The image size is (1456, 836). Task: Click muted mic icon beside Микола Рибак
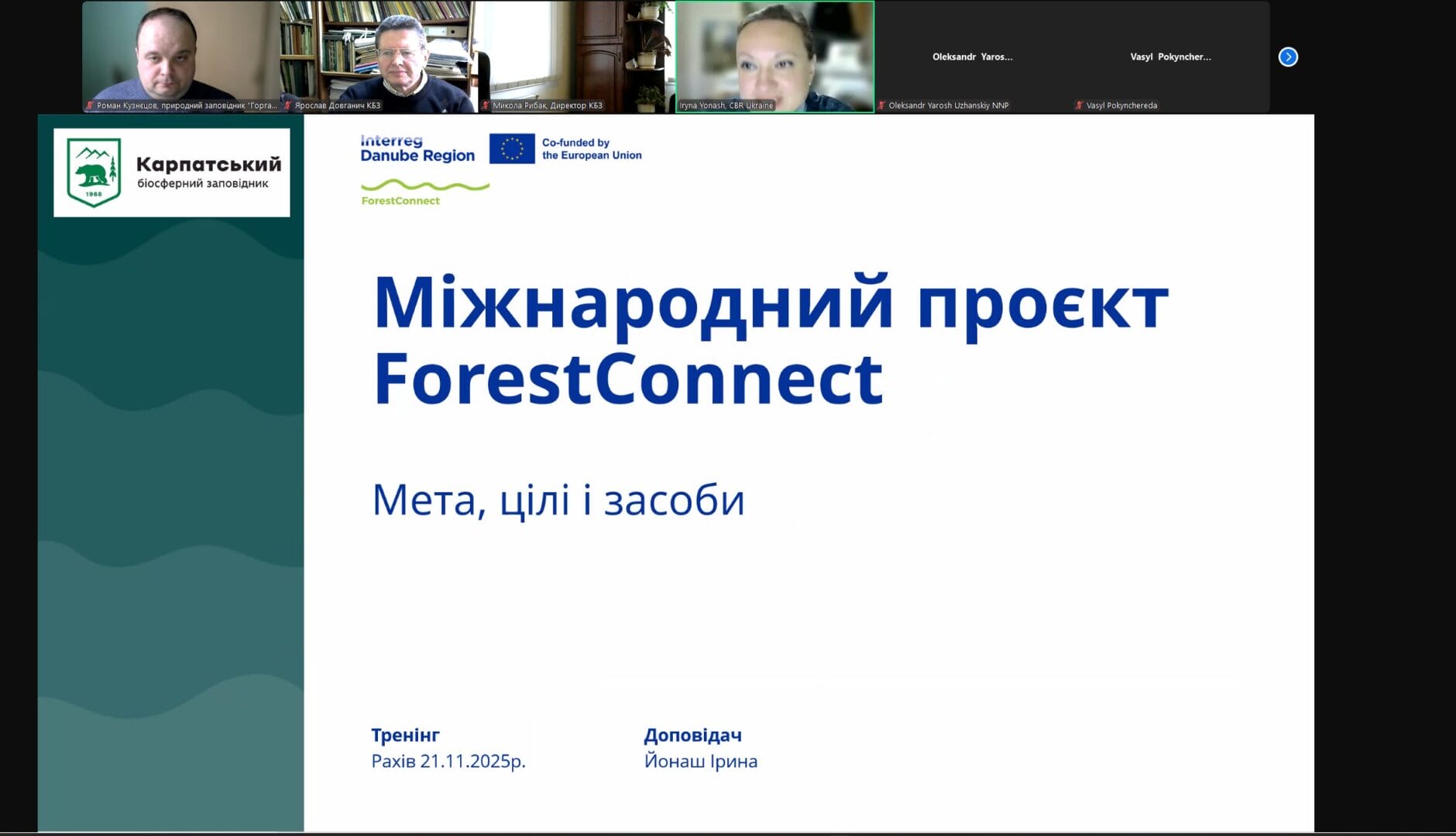pos(486,105)
